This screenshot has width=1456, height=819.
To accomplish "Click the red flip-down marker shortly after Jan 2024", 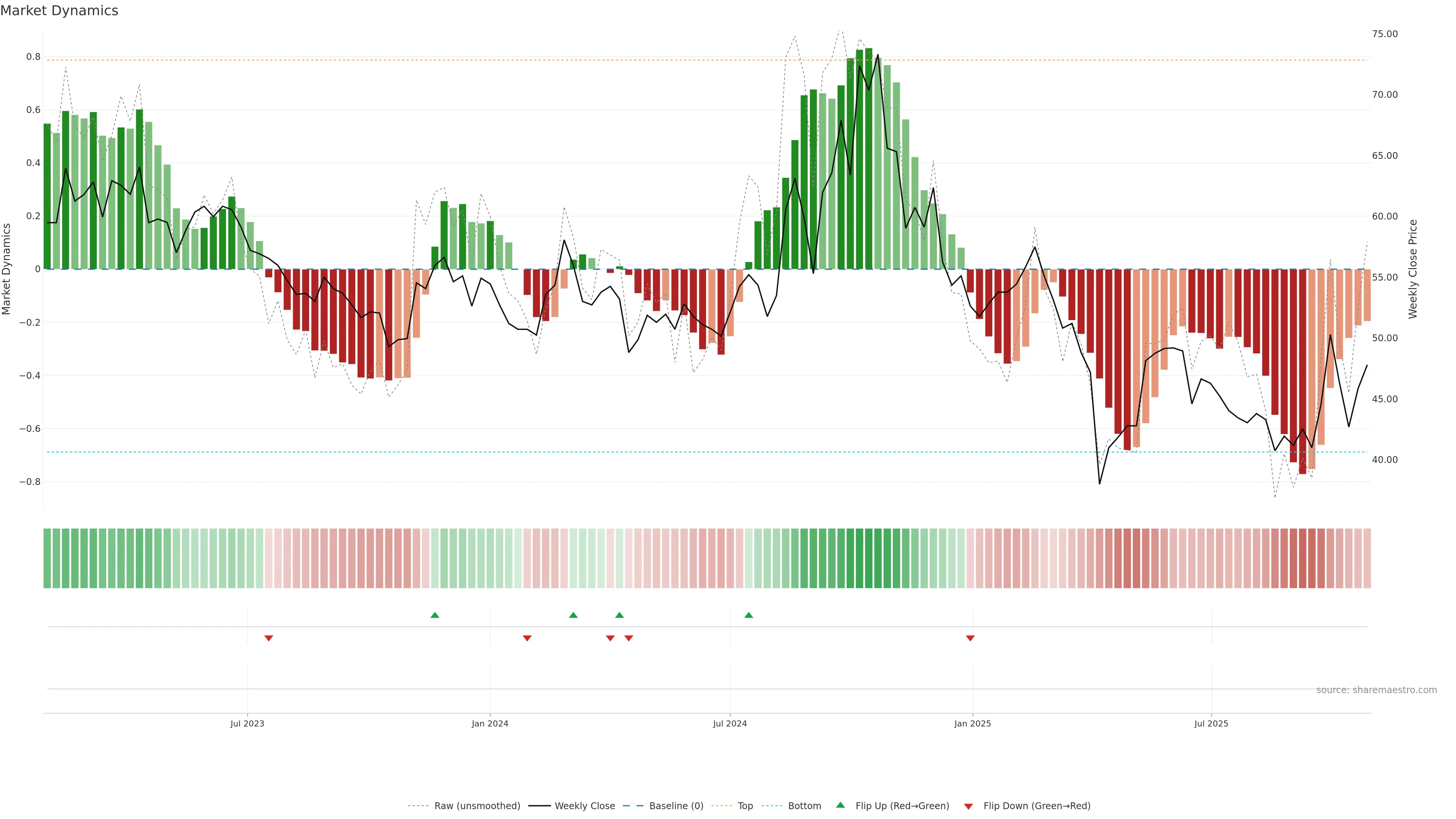I will (x=527, y=638).
